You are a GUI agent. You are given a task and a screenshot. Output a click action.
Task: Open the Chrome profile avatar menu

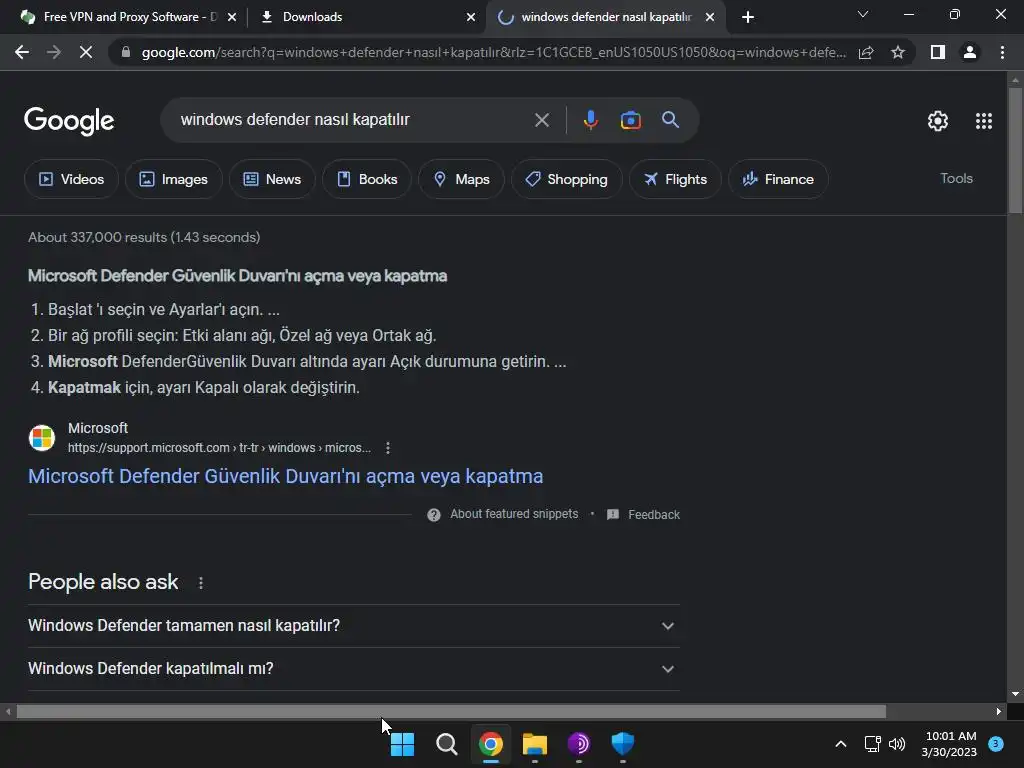tap(970, 52)
